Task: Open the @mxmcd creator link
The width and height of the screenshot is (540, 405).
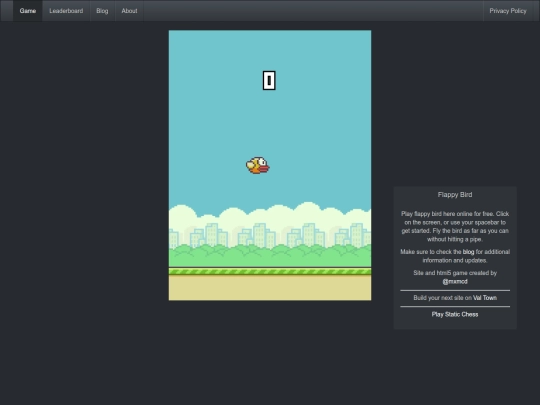Action: click(x=455, y=281)
